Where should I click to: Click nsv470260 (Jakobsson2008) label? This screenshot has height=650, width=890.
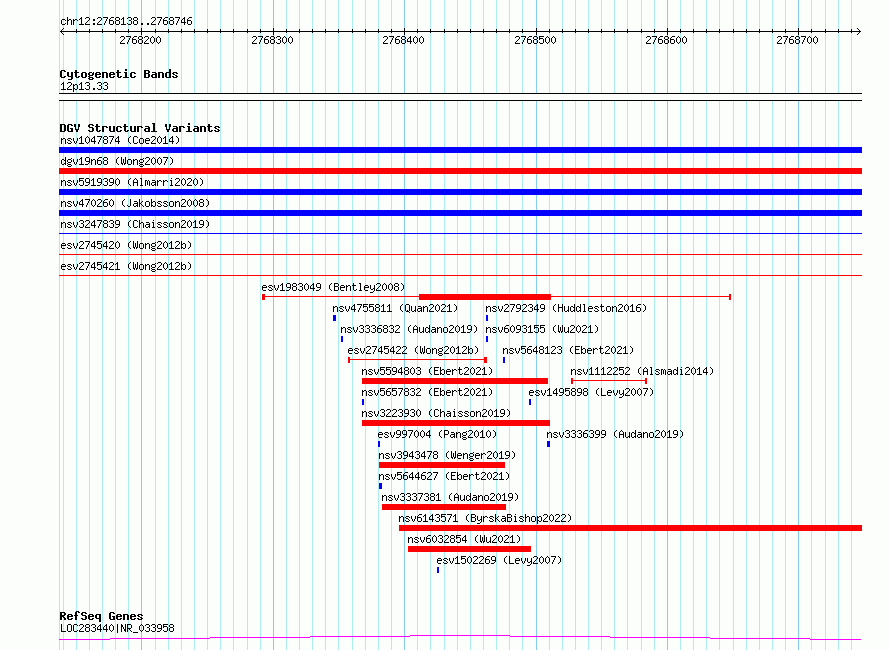pos(135,203)
